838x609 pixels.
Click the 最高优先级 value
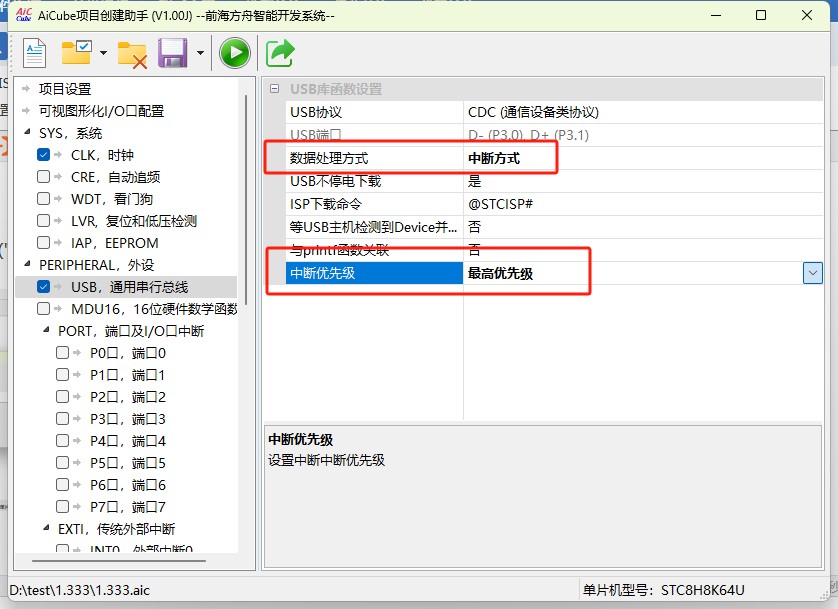[x=500, y=274]
